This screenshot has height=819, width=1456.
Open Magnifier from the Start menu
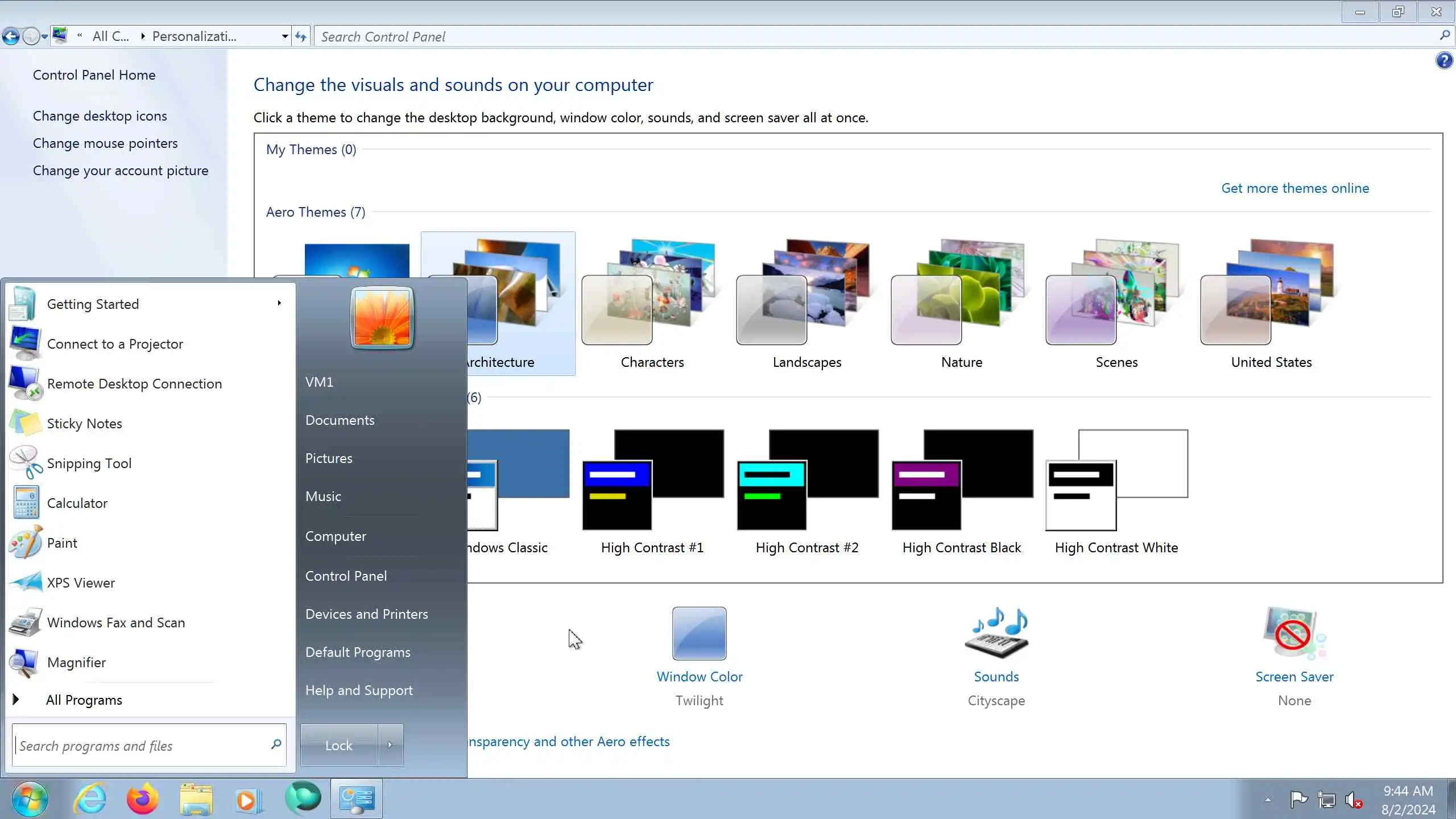[76, 663]
